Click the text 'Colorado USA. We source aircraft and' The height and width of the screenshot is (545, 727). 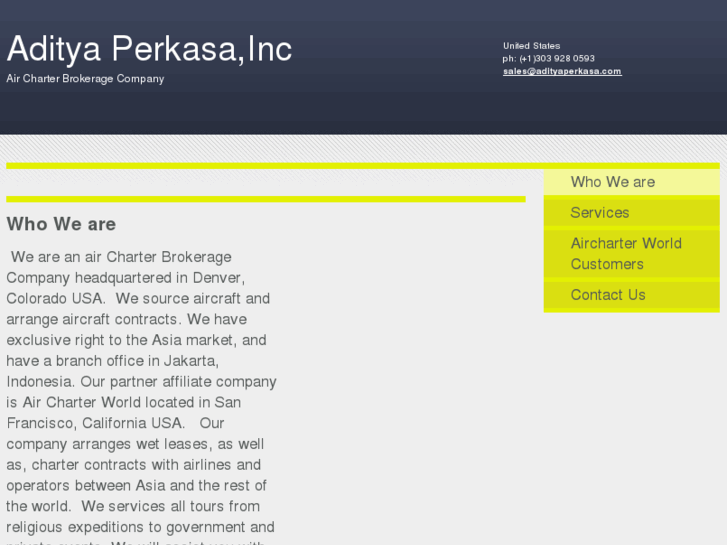[138, 298]
